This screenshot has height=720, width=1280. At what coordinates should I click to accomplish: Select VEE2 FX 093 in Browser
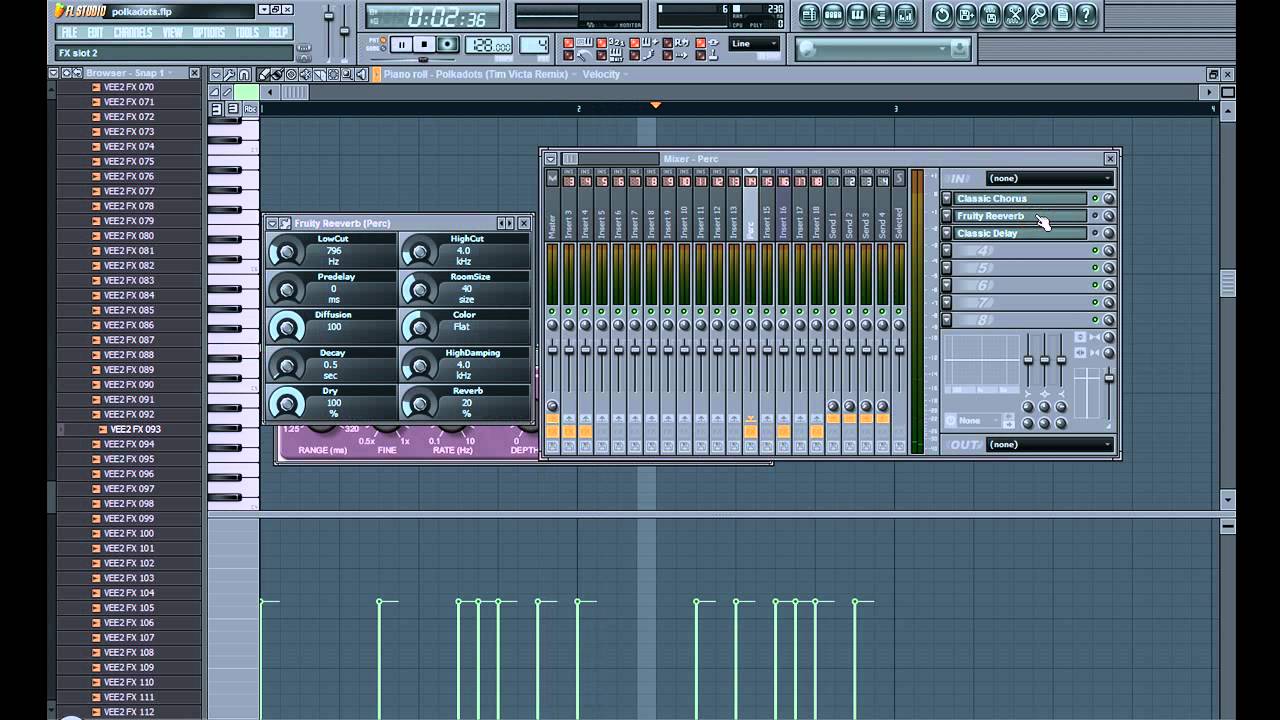tap(136, 429)
